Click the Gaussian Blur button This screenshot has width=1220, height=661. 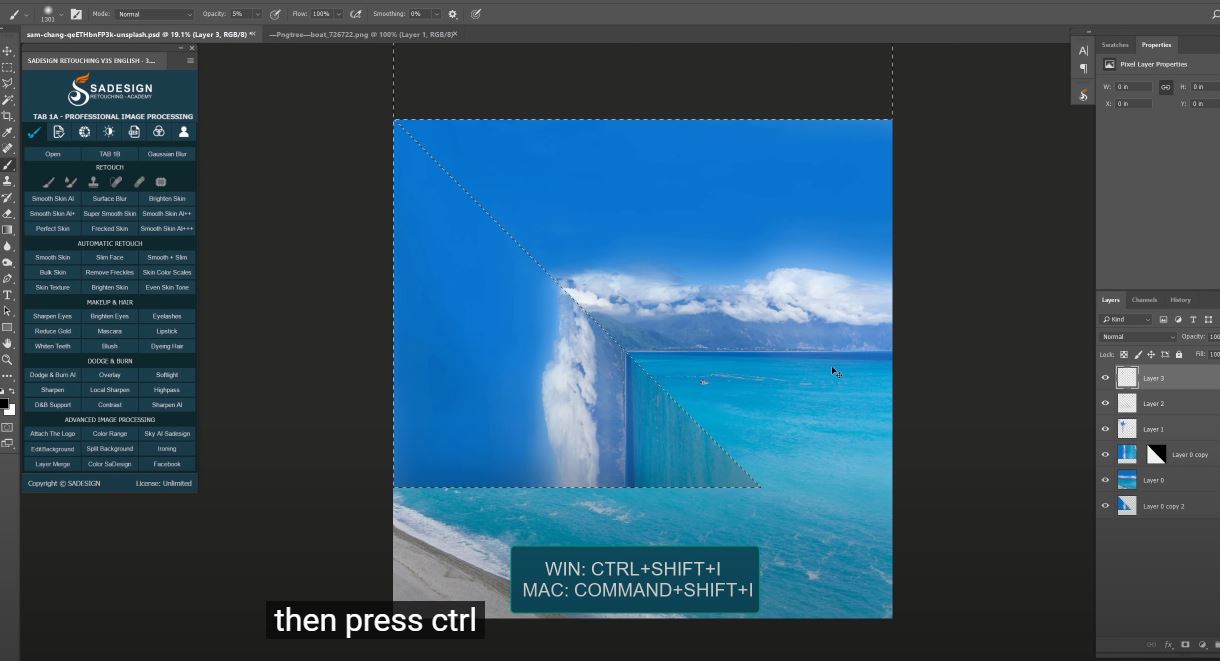pyautogui.click(x=167, y=154)
